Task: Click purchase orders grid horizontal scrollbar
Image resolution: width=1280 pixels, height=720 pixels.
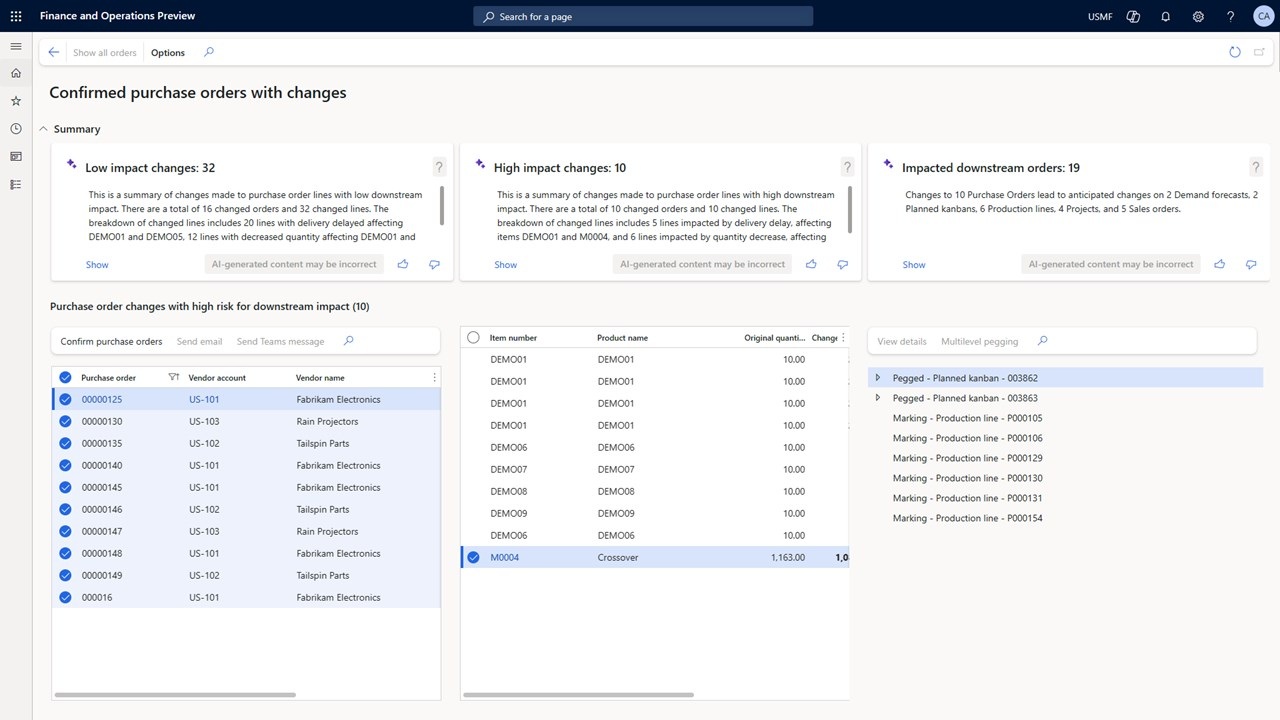Action: point(175,695)
